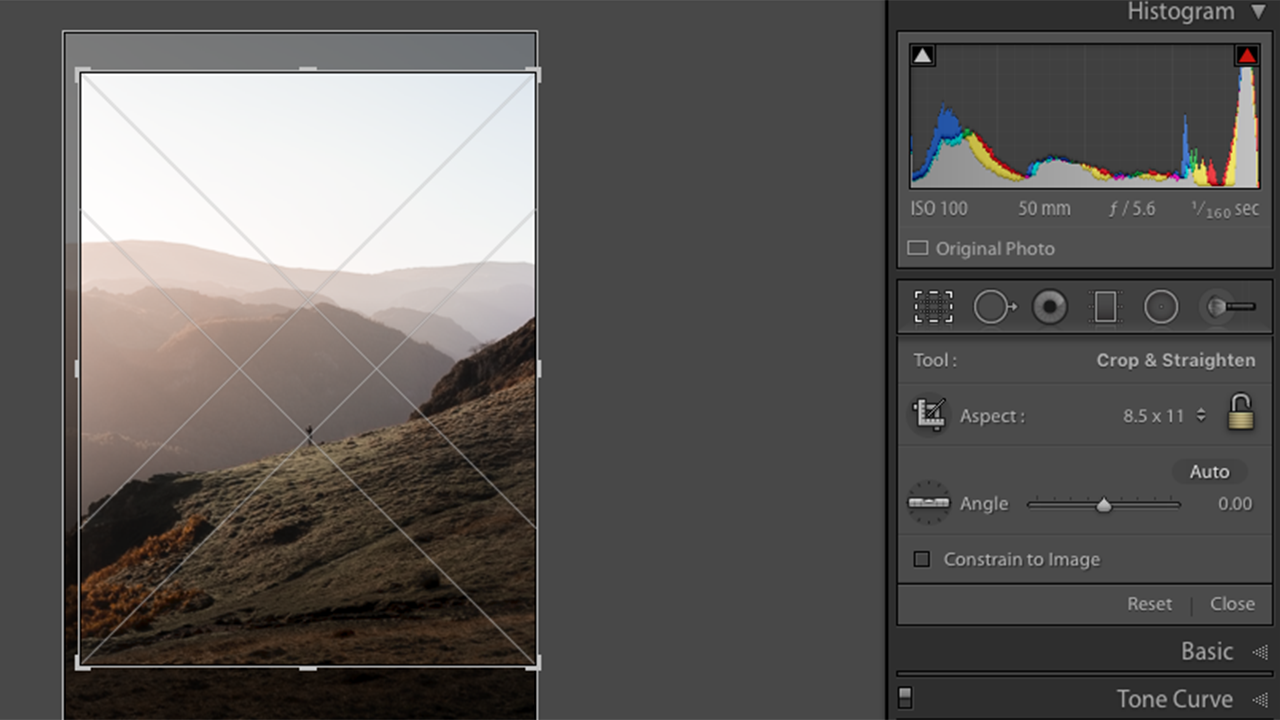The width and height of the screenshot is (1280, 720).
Task: Select the Spot Removal tool
Action: click(994, 307)
